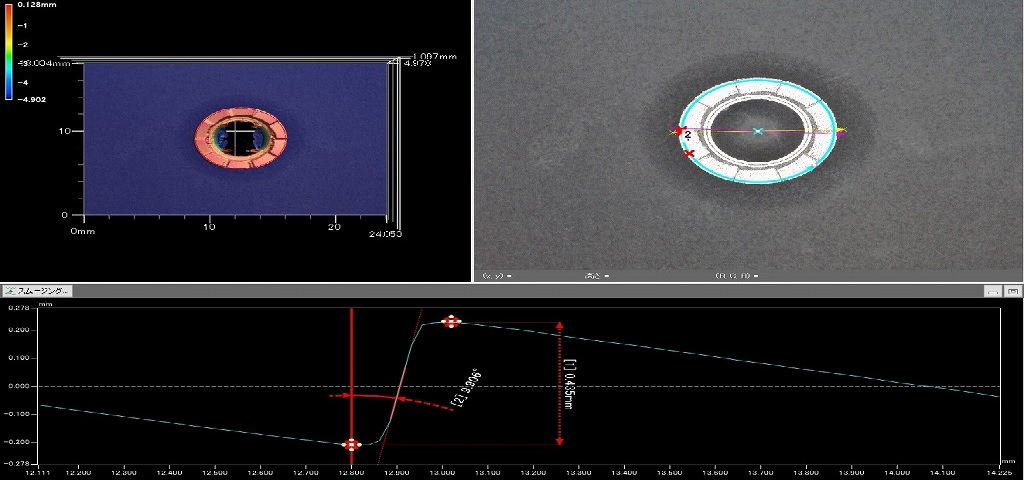The image size is (1024, 480).
Task: Select red point labeled 2 on ring
Action: [679, 132]
